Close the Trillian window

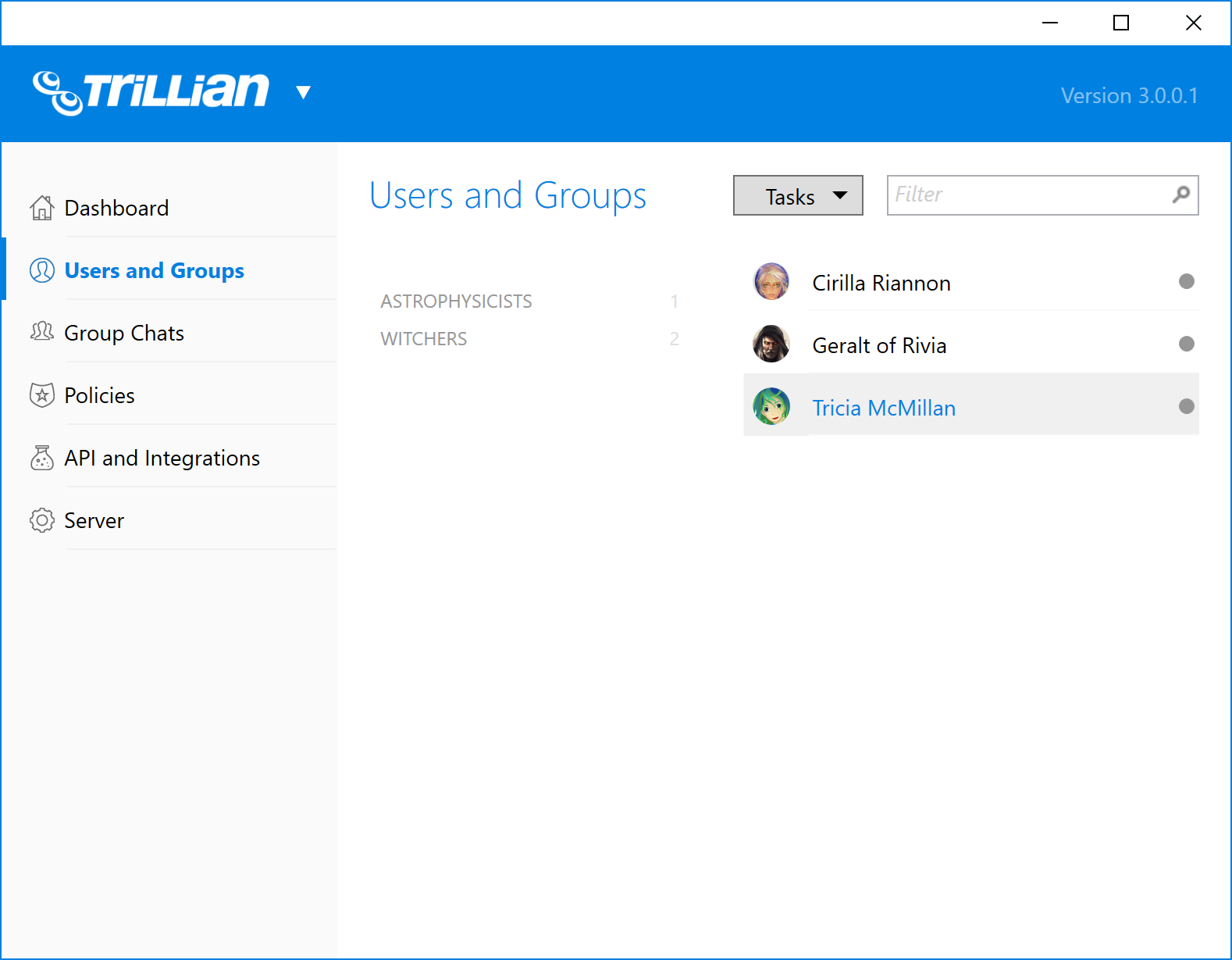point(1194,23)
